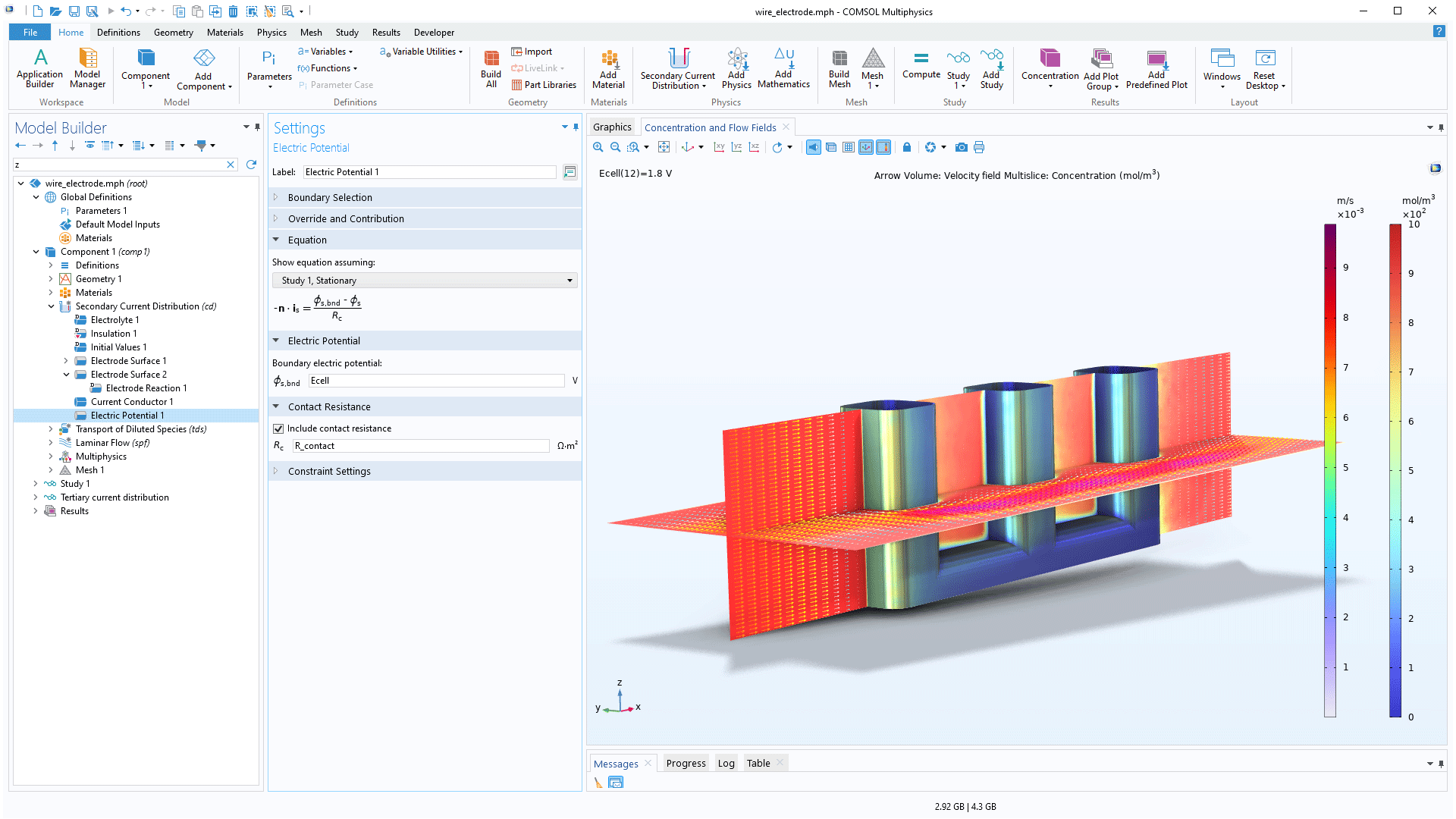Select the Go to XY View icon
This screenshot has height=819, width=1456.
point(719,146)
